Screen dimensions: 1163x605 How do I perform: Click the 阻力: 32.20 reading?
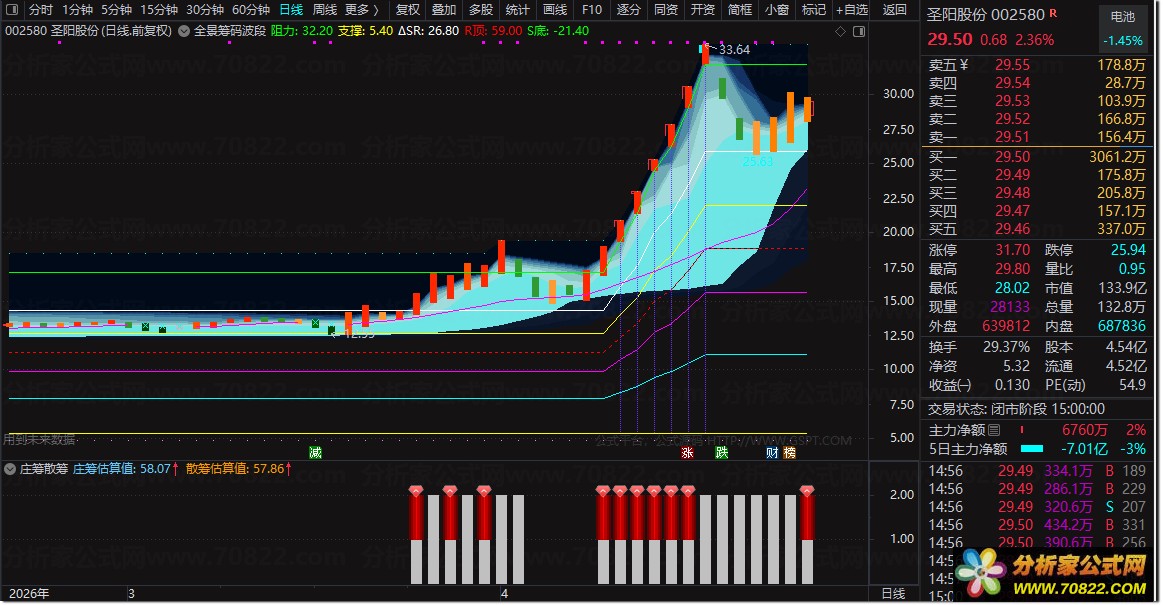[302, 31]
